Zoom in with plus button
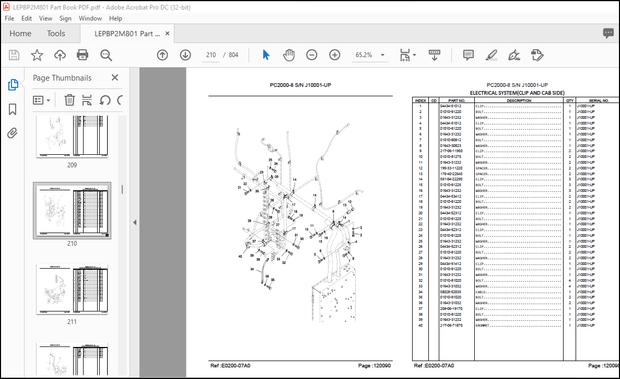The image size is (620, 379). tap(335, 55)
